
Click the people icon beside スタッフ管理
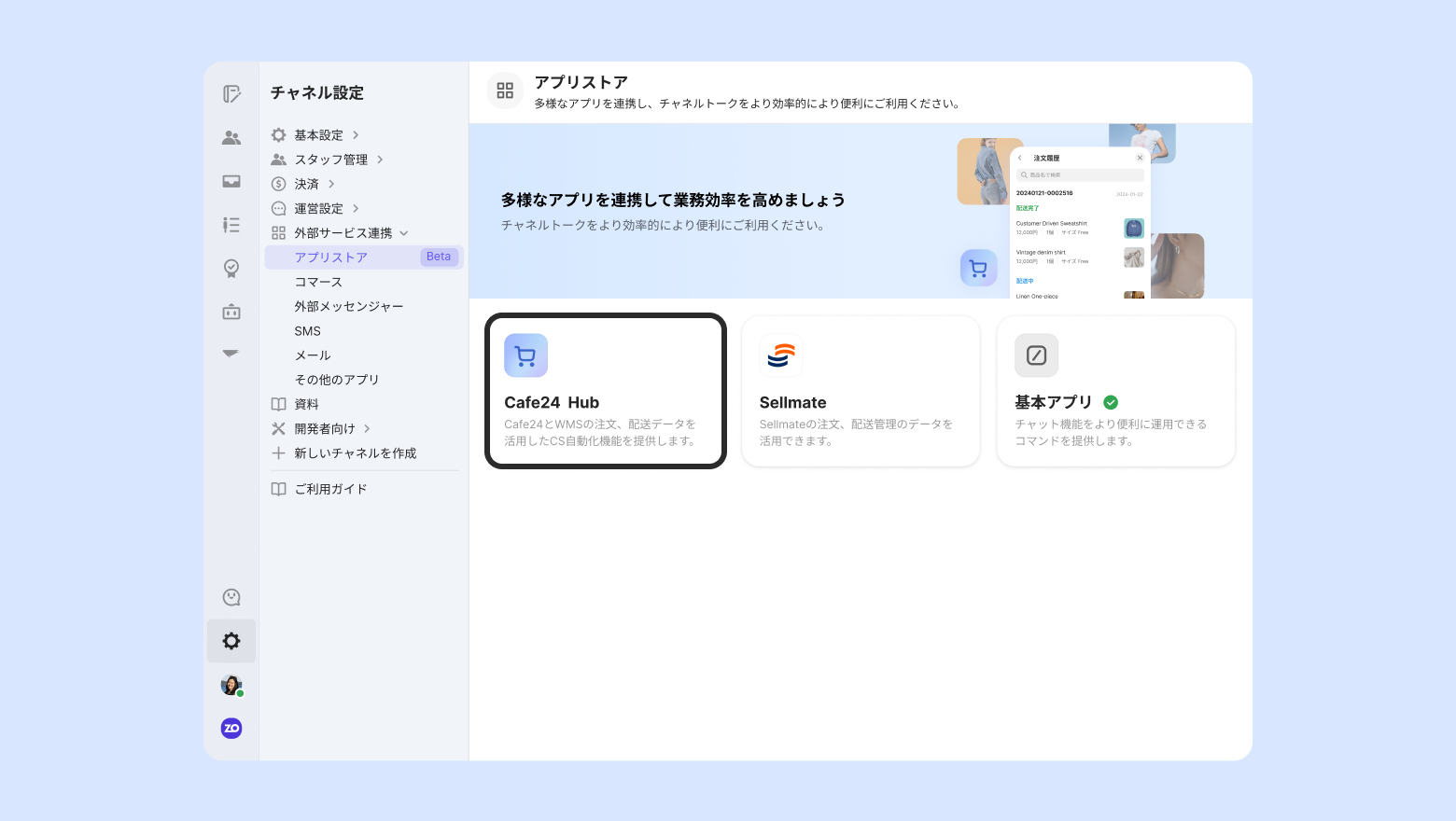[x=278, y=160]
